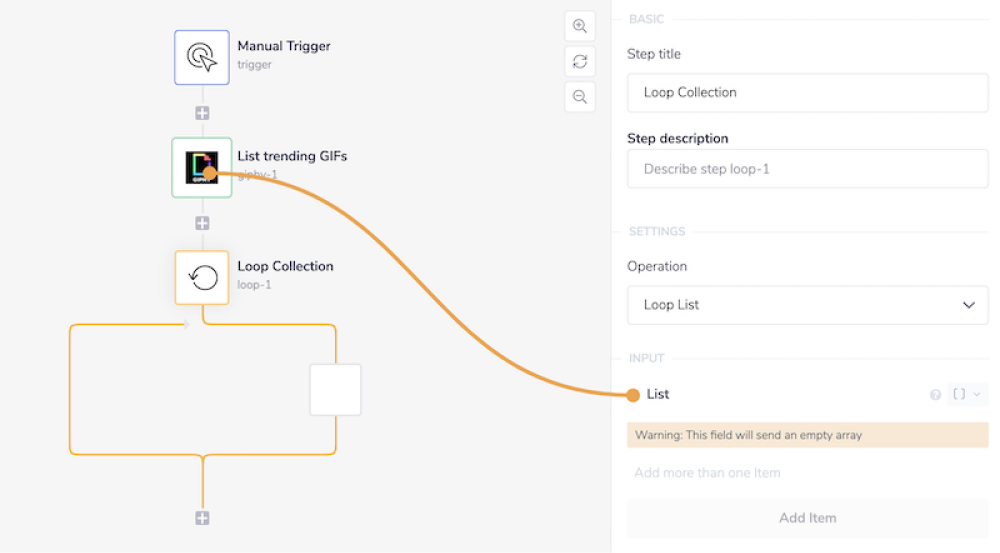
Task: Open the Operation Loop List dropdown
Action: coord(807,305)
